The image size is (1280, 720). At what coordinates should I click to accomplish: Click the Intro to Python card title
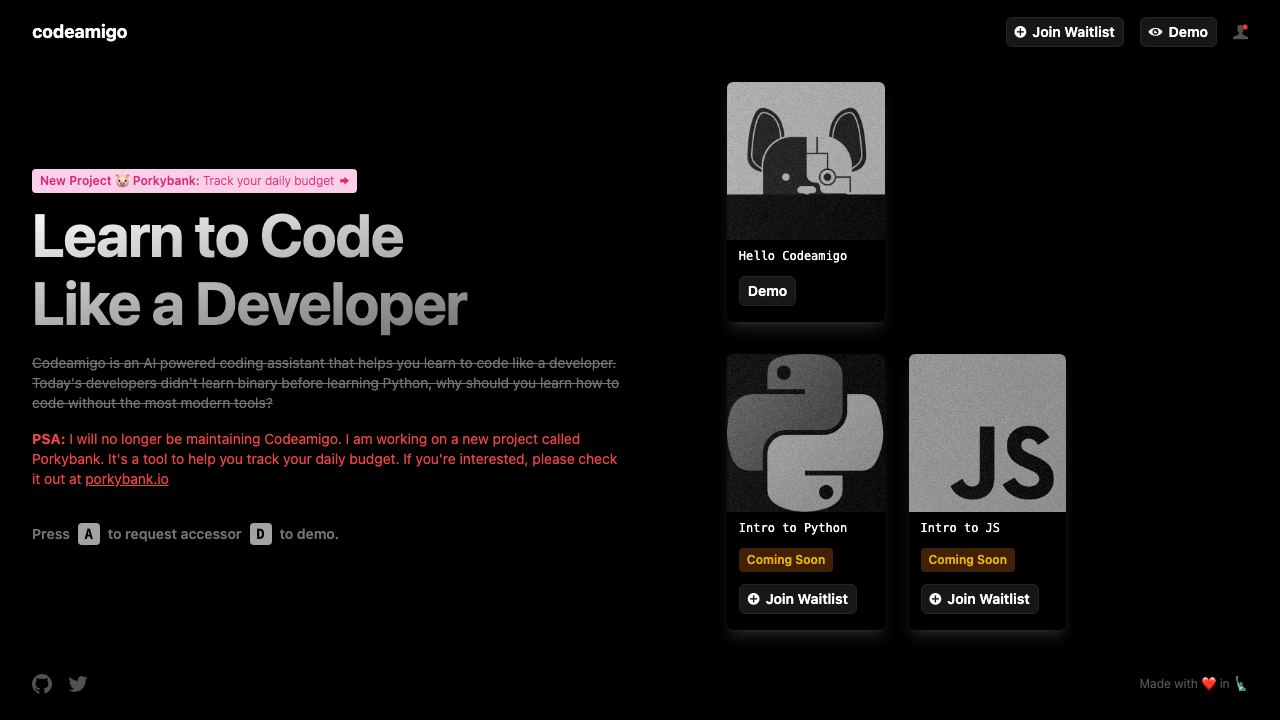(793, 528)
